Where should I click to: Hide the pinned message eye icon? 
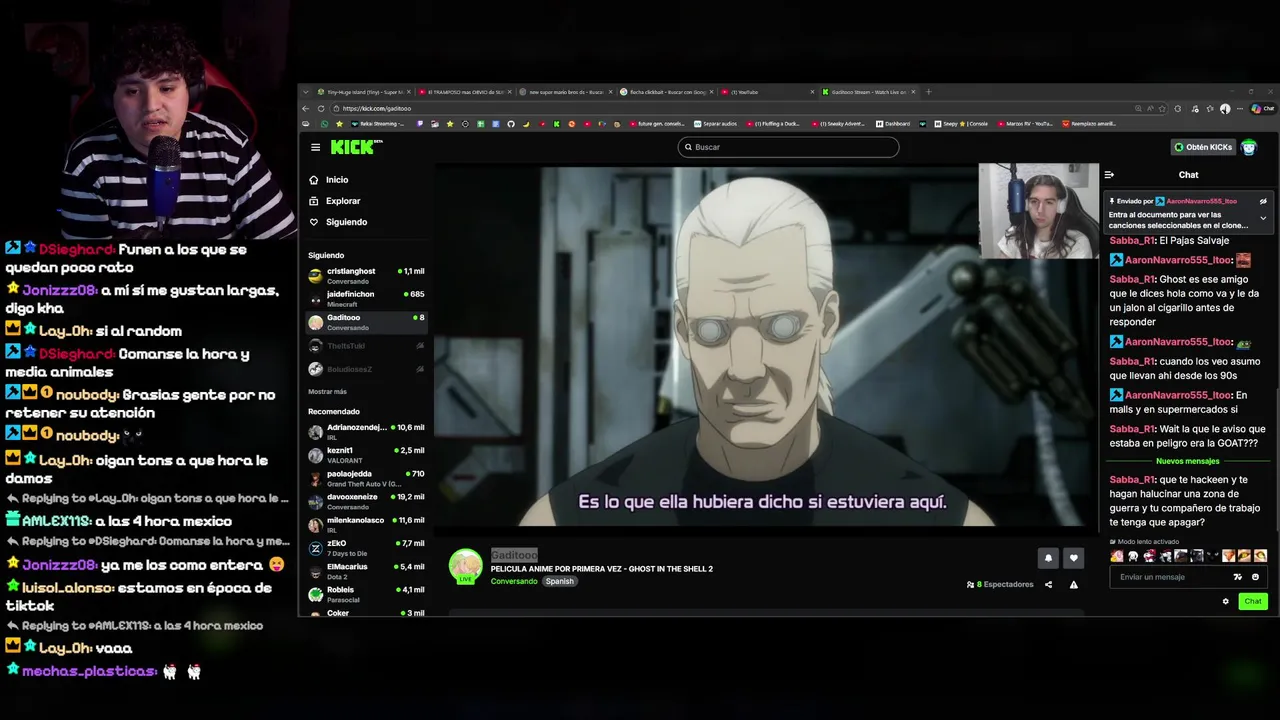1263,201
